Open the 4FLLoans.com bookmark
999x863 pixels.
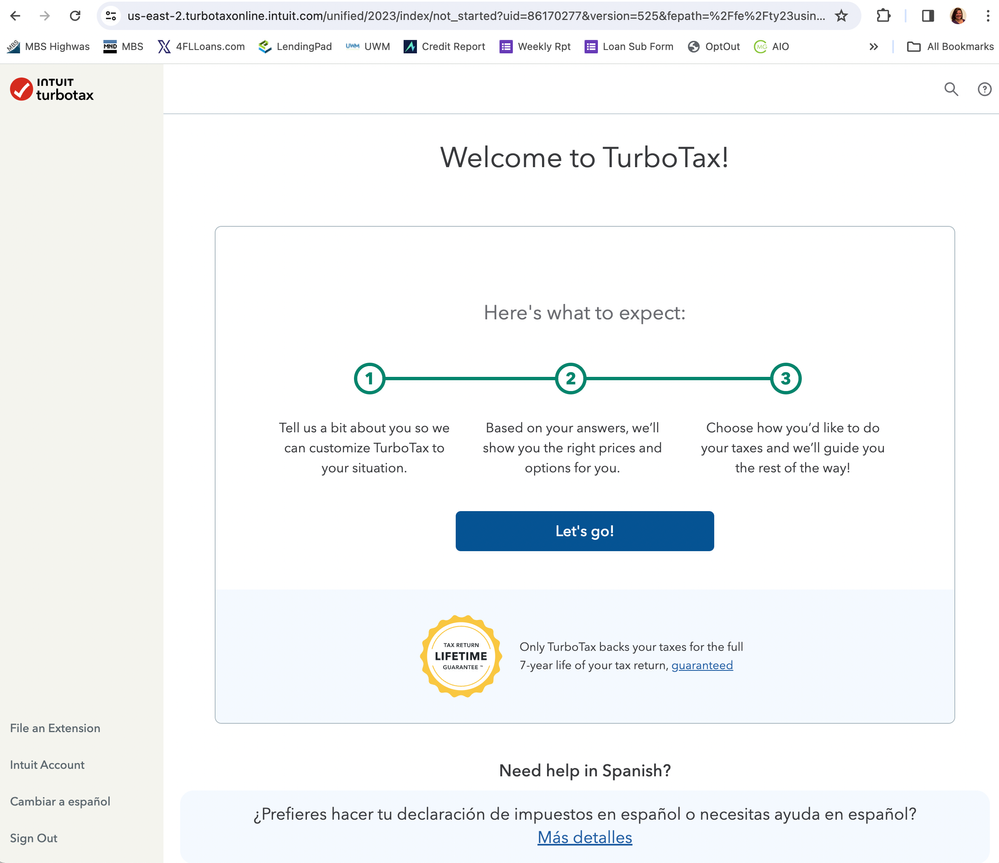201,46
